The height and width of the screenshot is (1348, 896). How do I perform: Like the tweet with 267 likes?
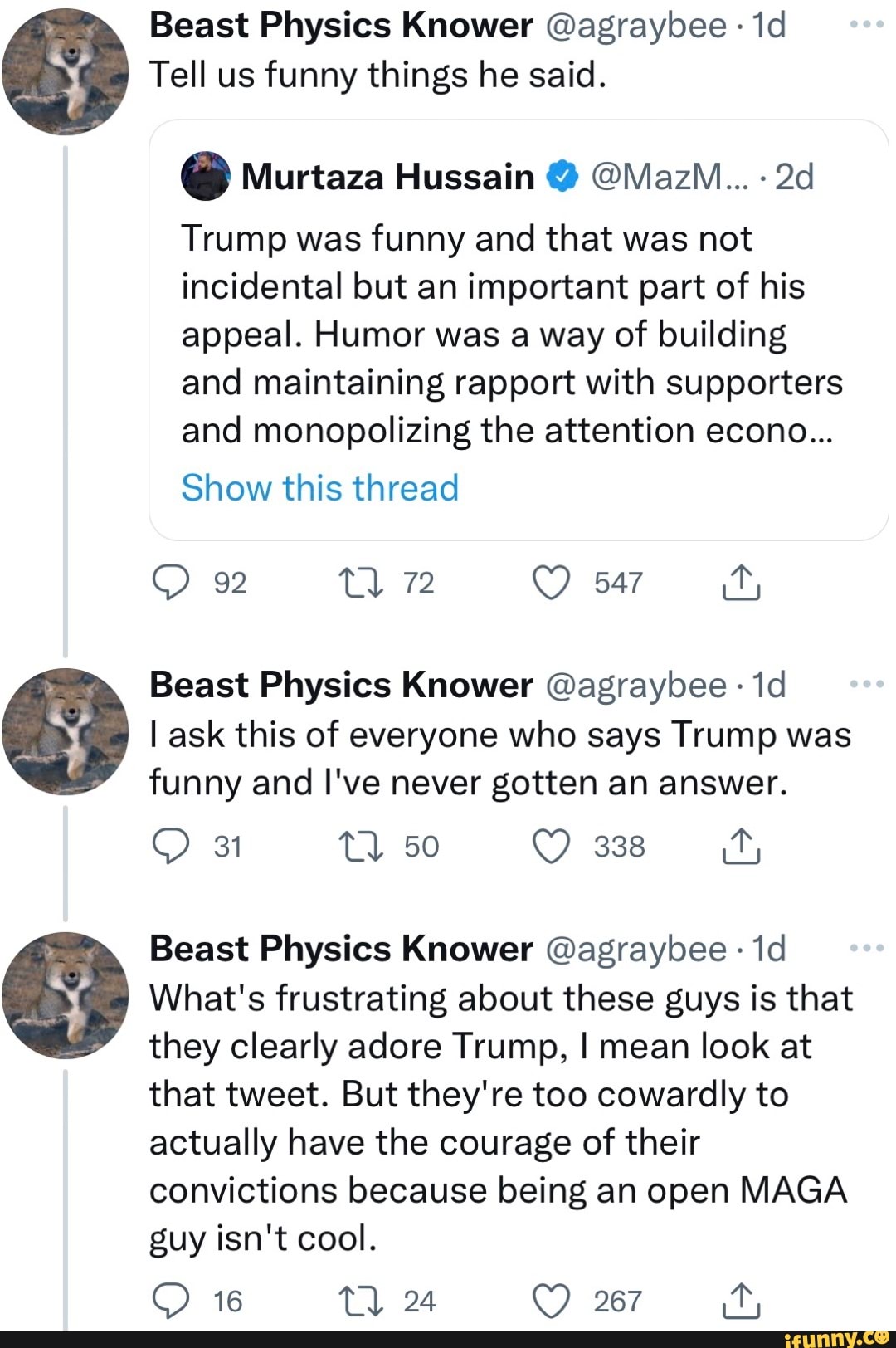(551, 1301)
